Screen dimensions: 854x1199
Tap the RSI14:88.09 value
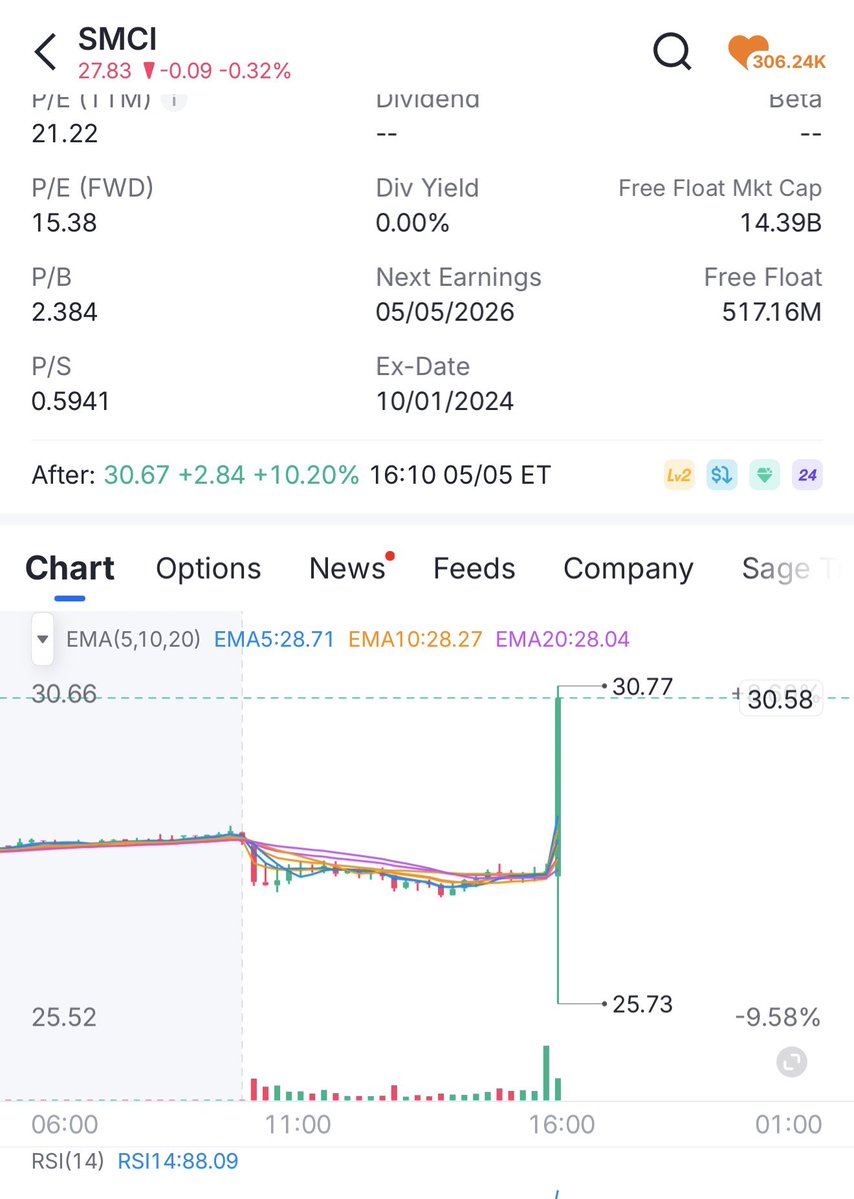click(177, 1161)
